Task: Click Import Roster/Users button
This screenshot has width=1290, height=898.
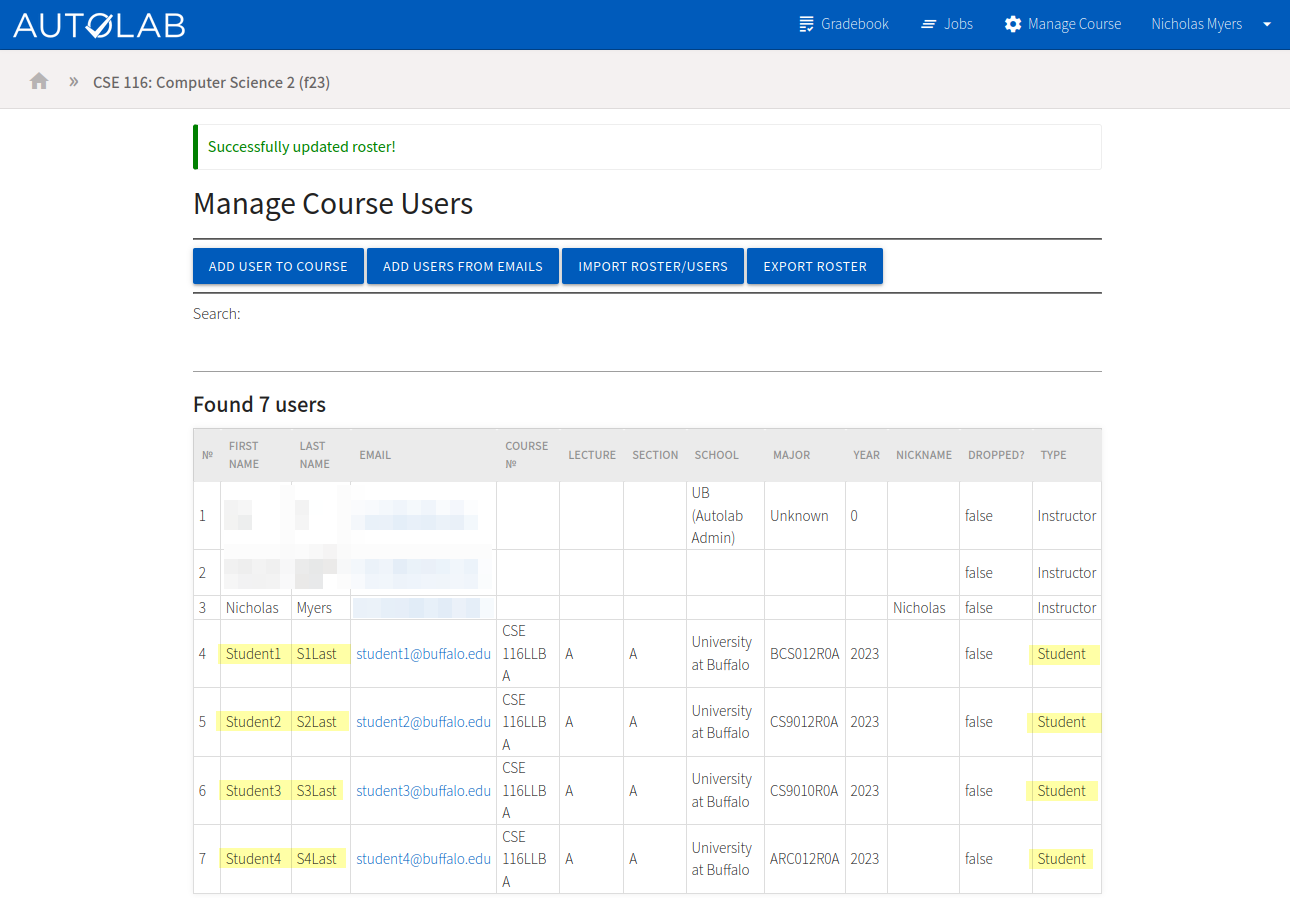Action: pos(653,266)
